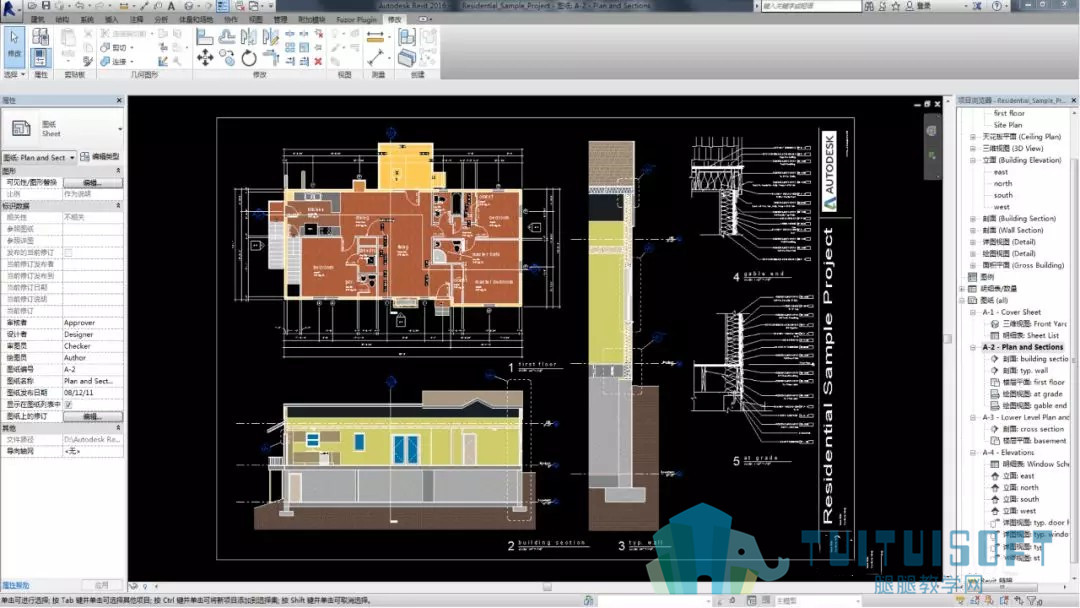Click the Trim/Extend to Corner tool

[271, 59]
